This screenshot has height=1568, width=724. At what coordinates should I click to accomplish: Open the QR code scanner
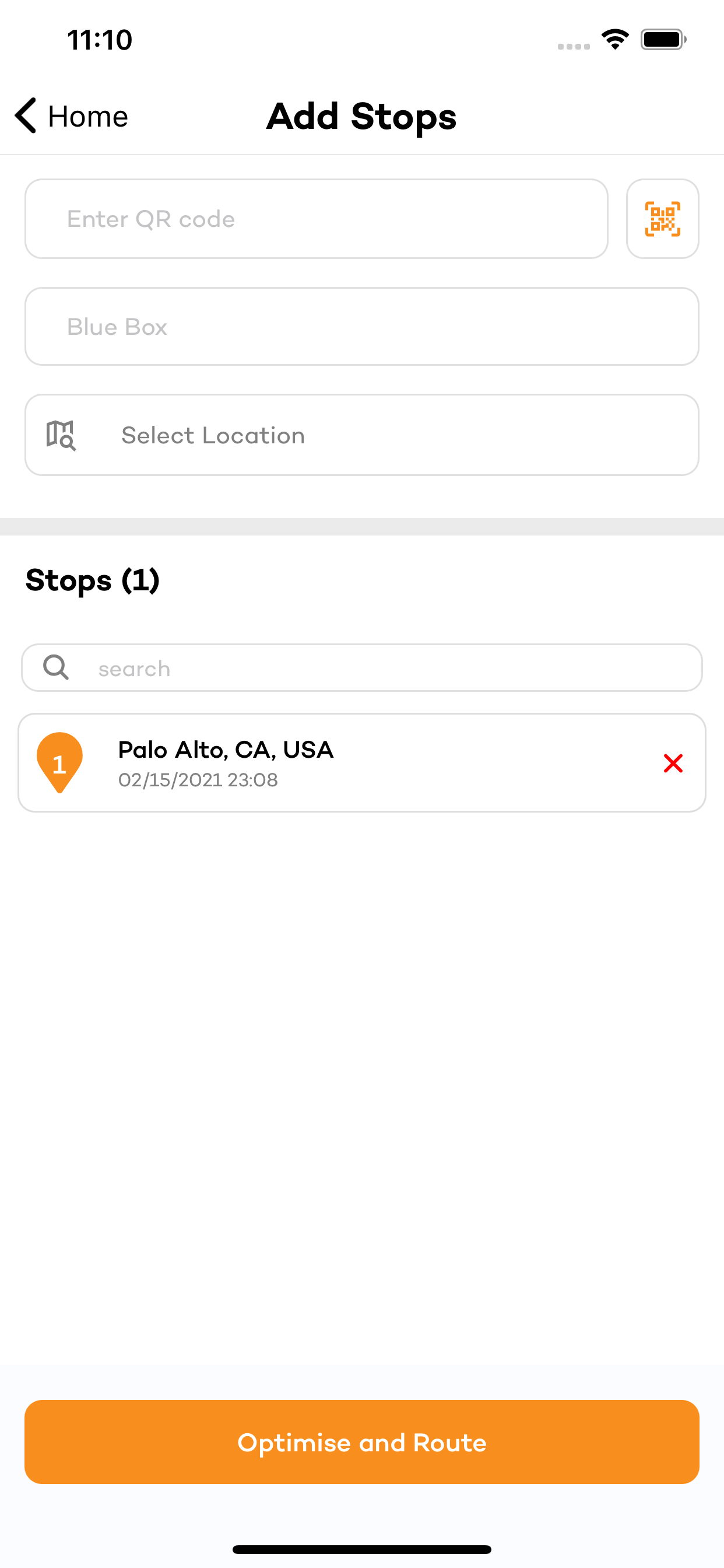point(662,219)
